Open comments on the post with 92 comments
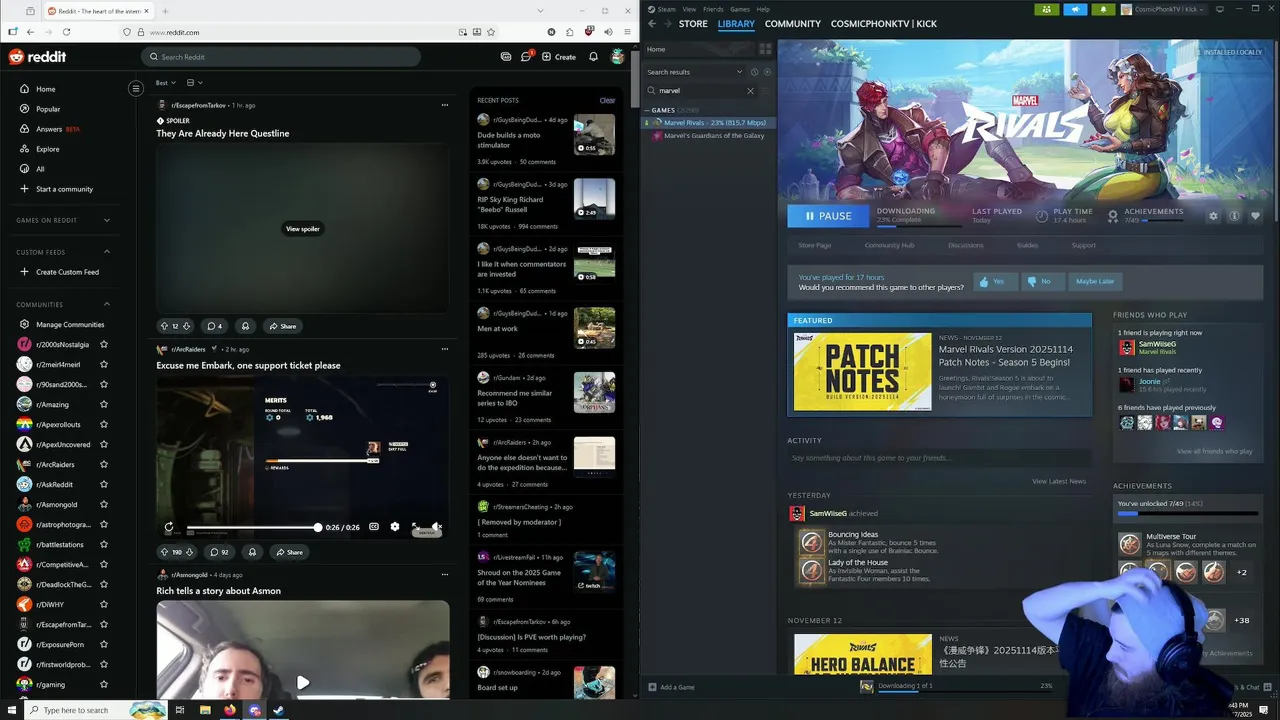This screenshot has width=1280, height=720. point(219,552)
